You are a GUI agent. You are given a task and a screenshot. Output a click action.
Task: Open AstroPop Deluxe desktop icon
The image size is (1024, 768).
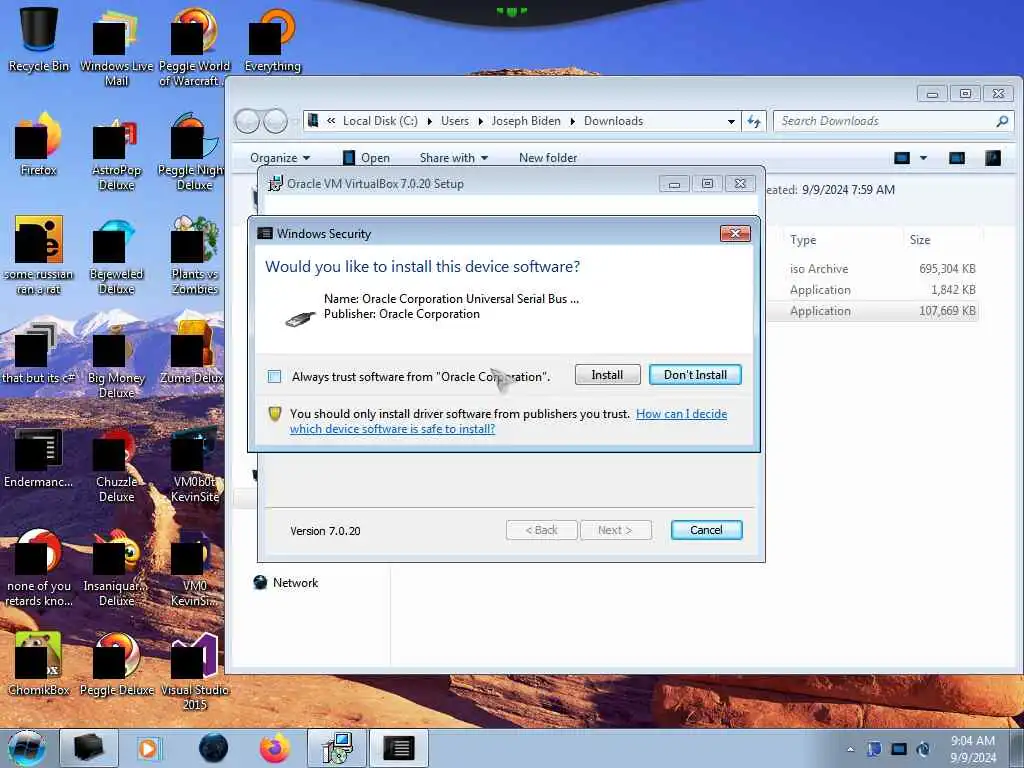pyautogui.click(x=116, y=152)
